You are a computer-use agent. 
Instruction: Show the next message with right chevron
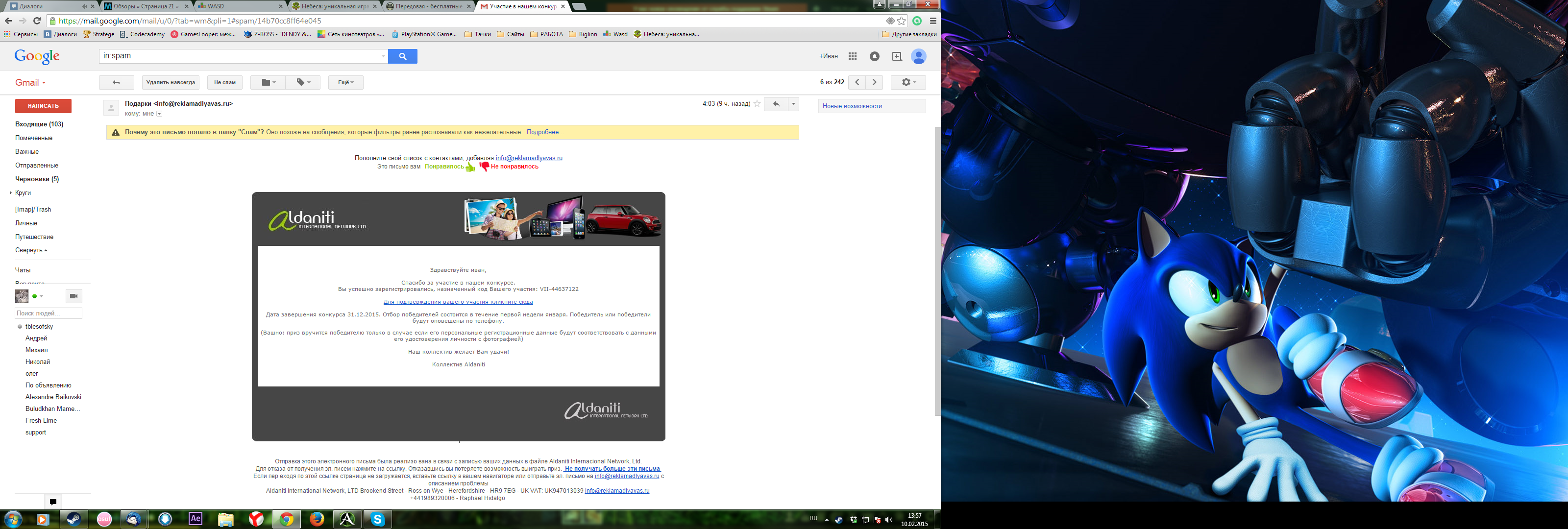[875, 82]
